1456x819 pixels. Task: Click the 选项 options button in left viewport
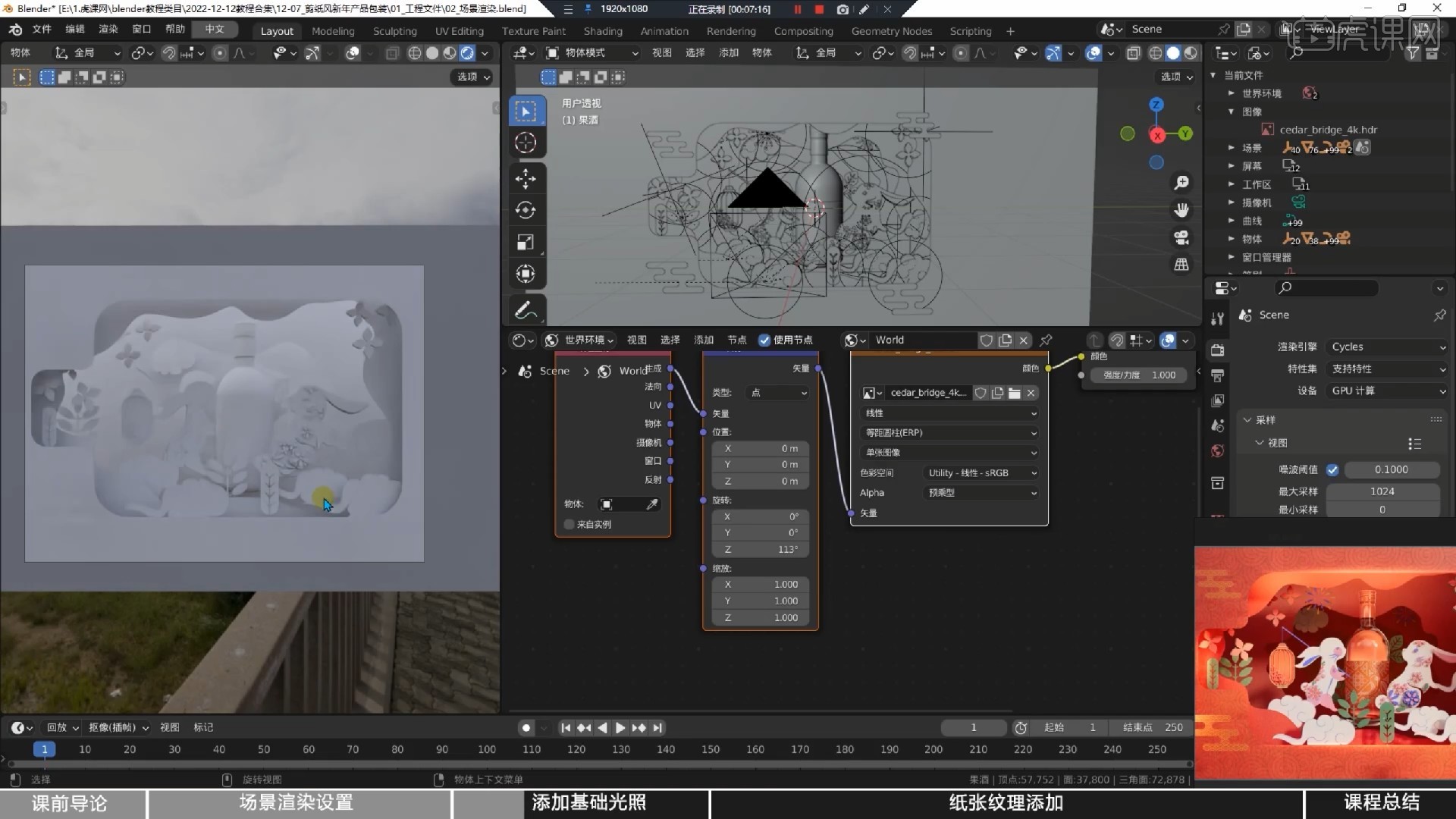pos(473,77)
